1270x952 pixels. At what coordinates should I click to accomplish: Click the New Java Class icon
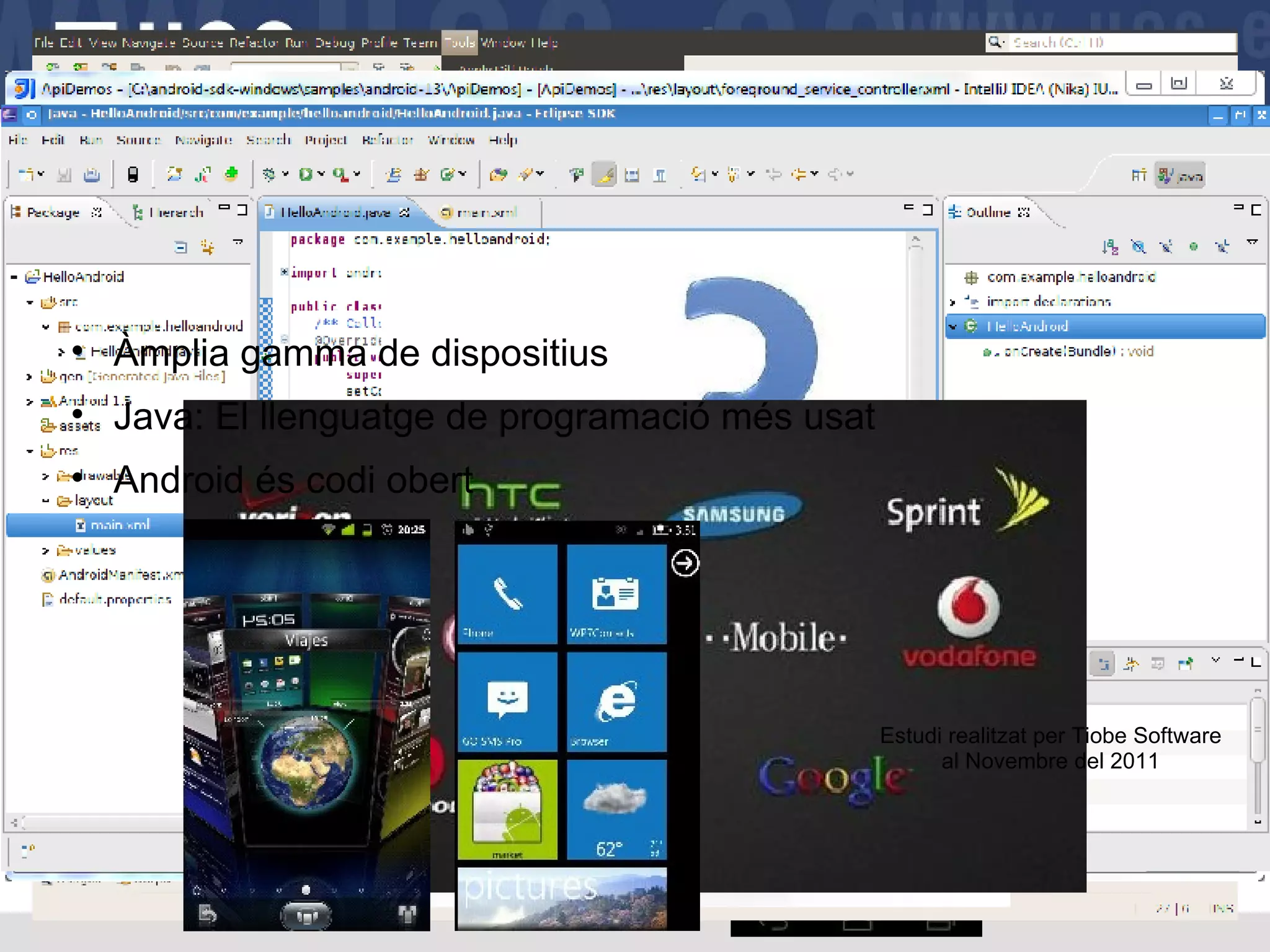click(x=447, y=175)
